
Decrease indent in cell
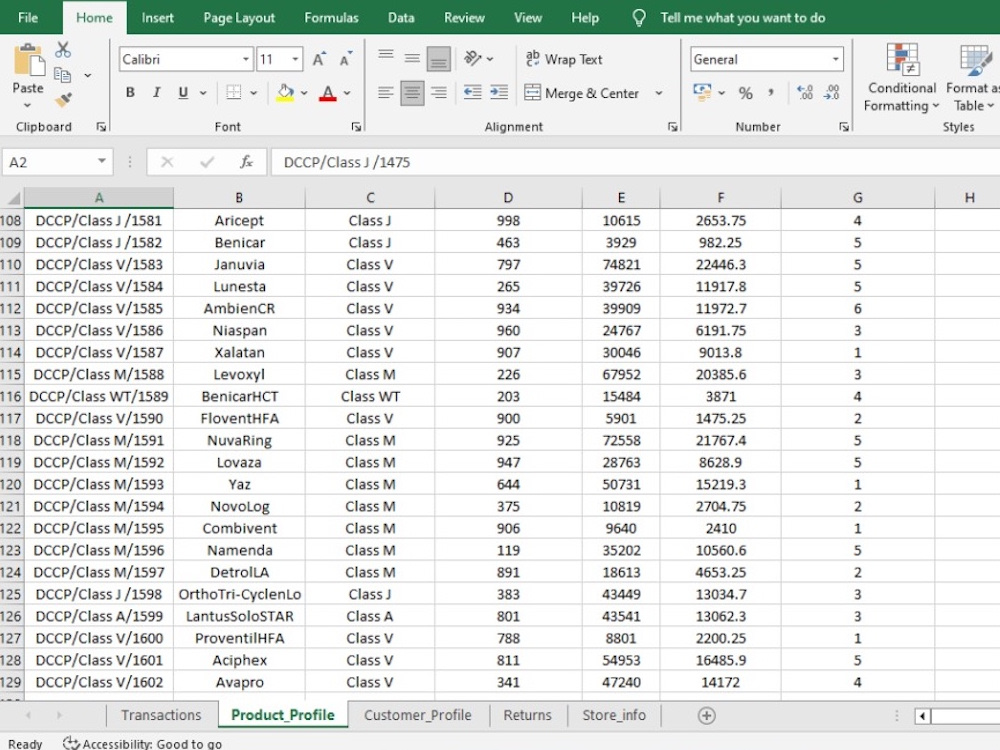(x=473, y=93)
